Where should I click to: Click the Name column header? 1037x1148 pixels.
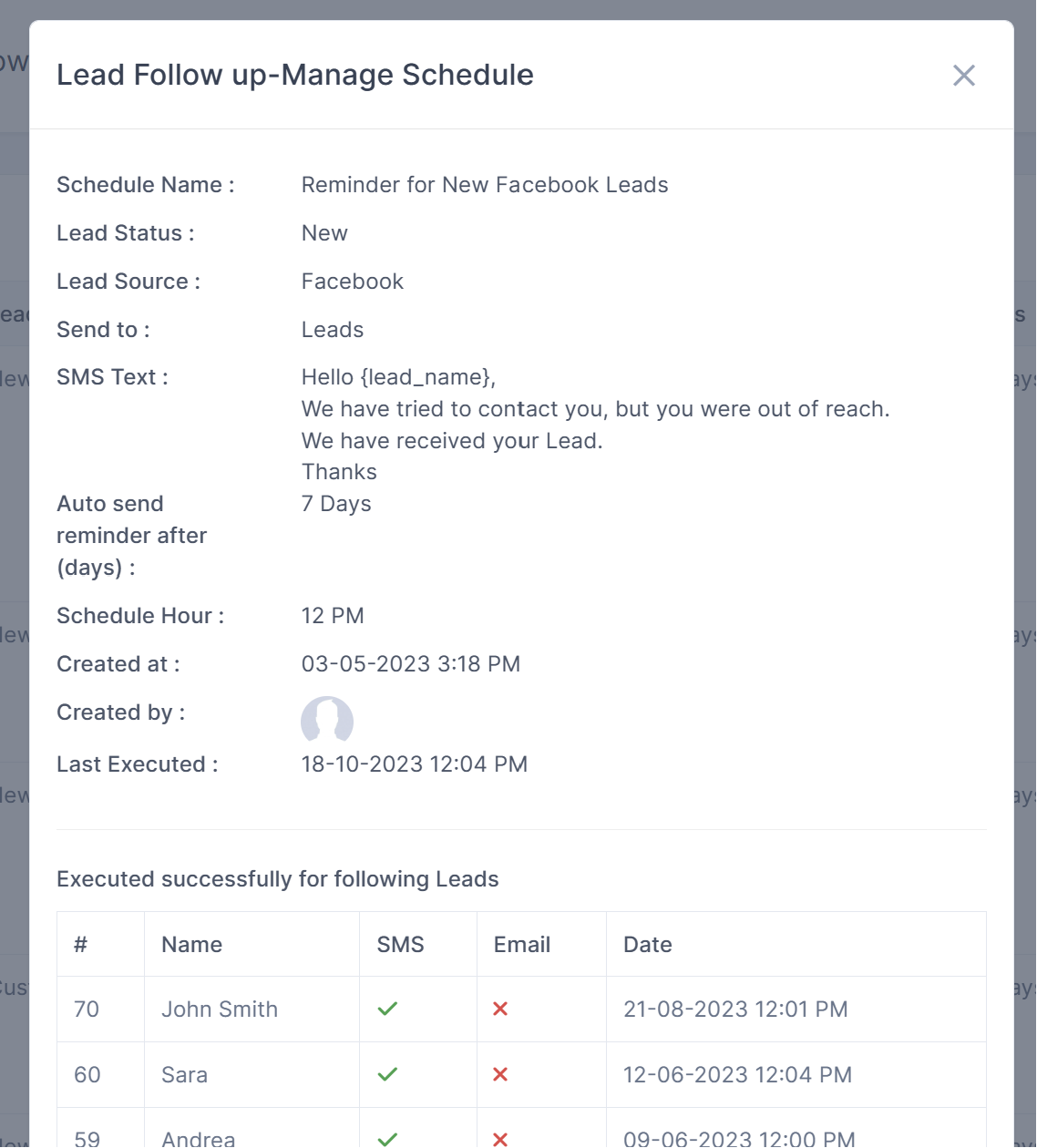(191, 944)
